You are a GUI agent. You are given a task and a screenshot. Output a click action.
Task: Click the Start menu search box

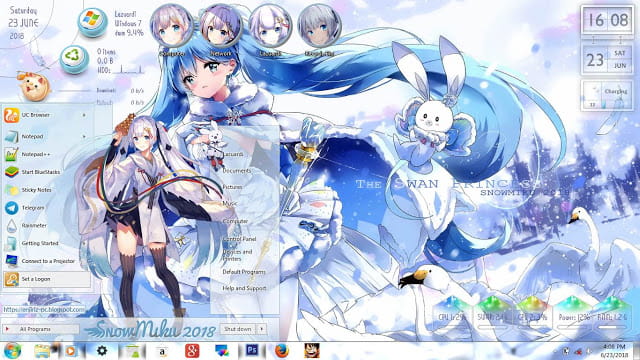coord(44,310)
